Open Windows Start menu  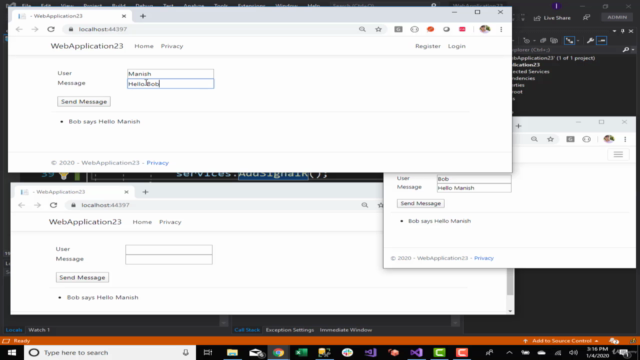click(x=12, y=352)
